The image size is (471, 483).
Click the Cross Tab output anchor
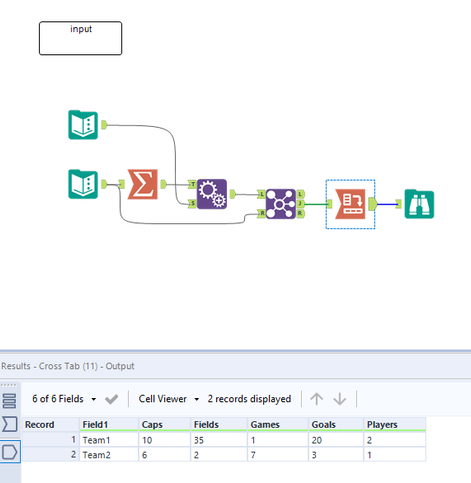[x=373, y=204]
